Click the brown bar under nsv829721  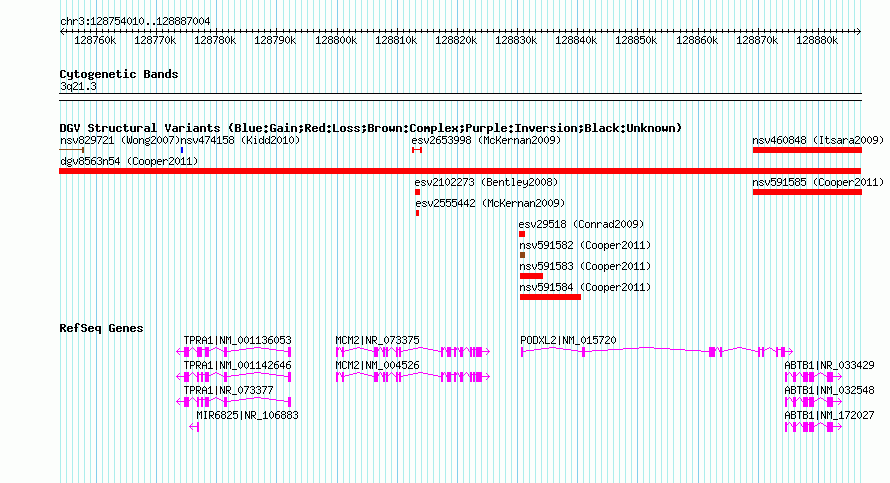click(72, 150)
